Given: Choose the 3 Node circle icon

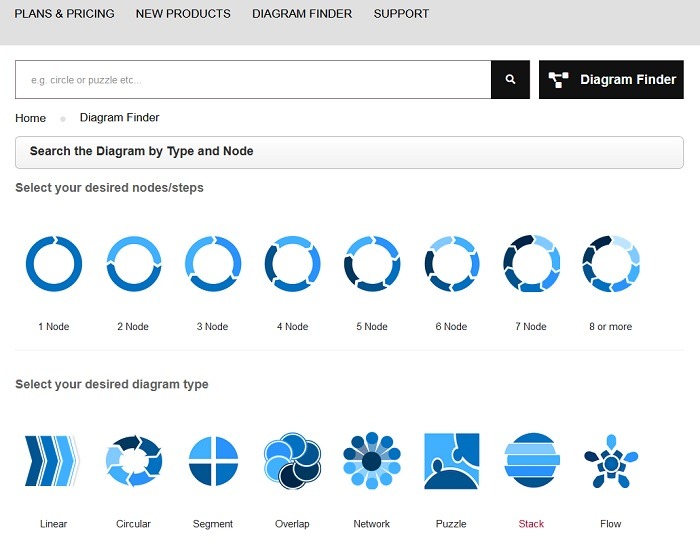Looking at the screenshot, I should coord(213,264).
